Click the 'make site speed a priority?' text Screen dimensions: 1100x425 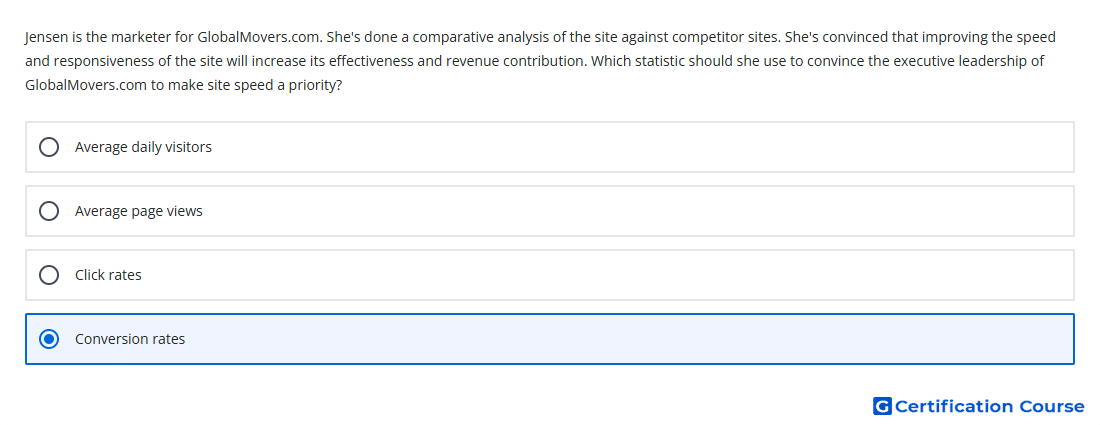click(x=255, y=86)
